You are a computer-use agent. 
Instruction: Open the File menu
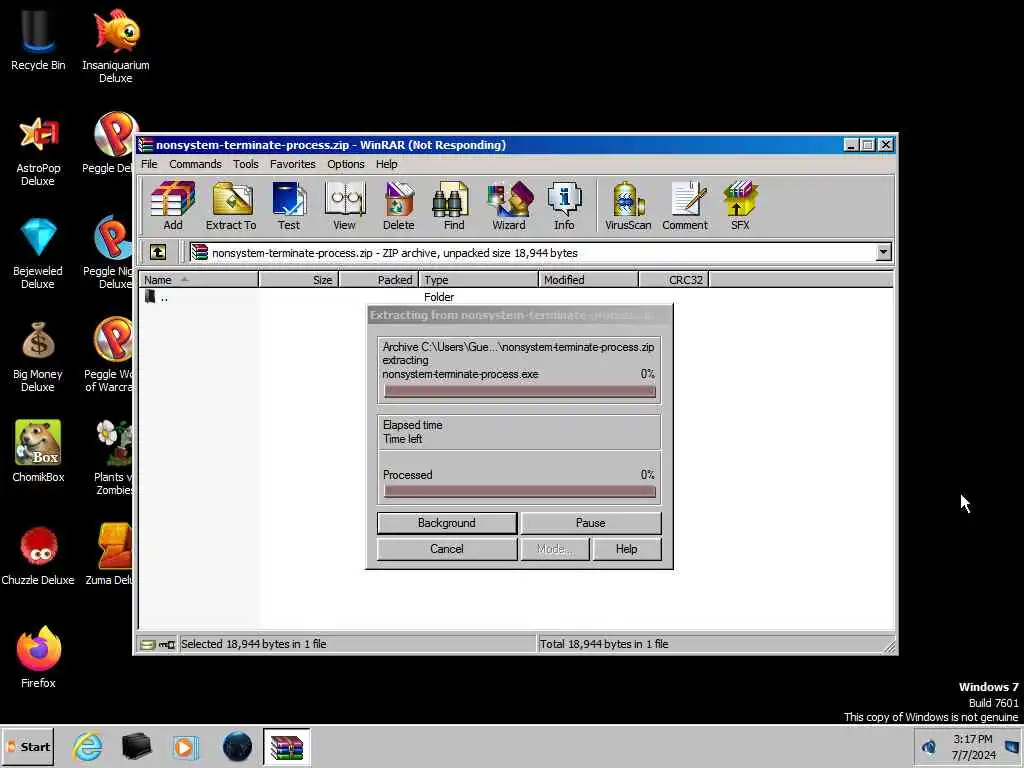coord(149,164)
